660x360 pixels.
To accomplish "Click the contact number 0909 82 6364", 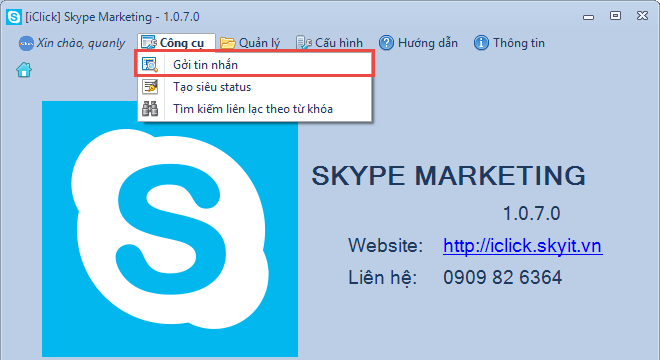I will (502, 277).
